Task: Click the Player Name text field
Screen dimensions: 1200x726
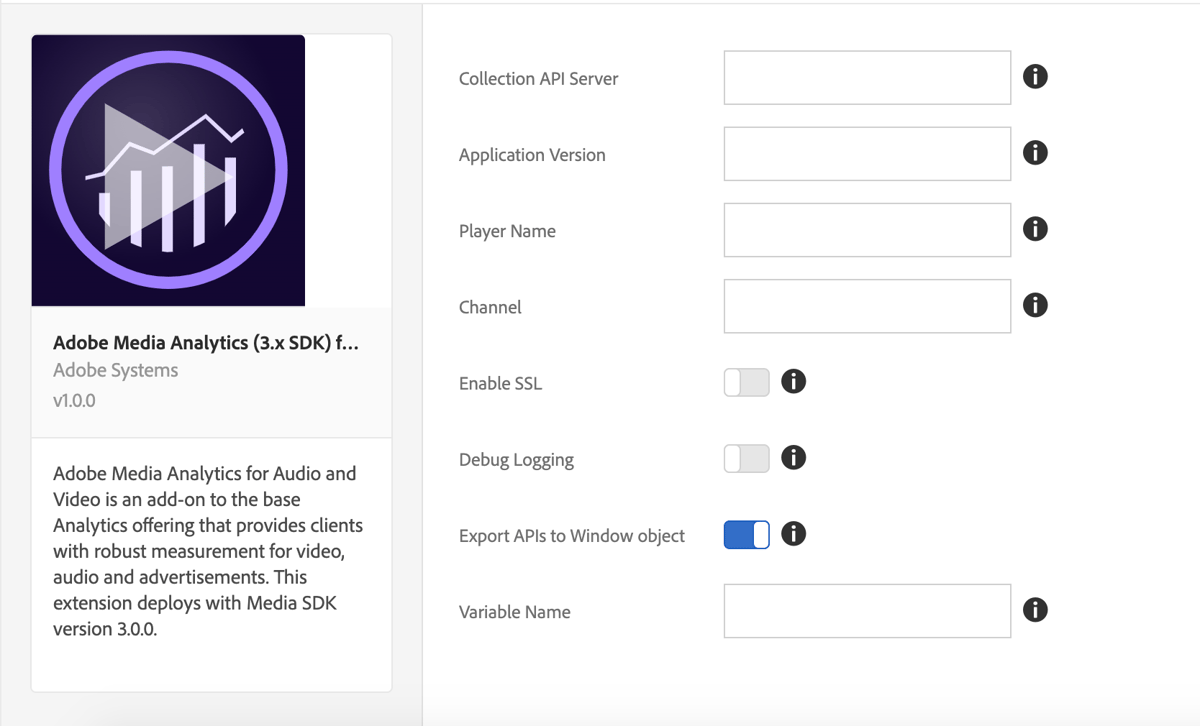Action: (x=866, y=229)
